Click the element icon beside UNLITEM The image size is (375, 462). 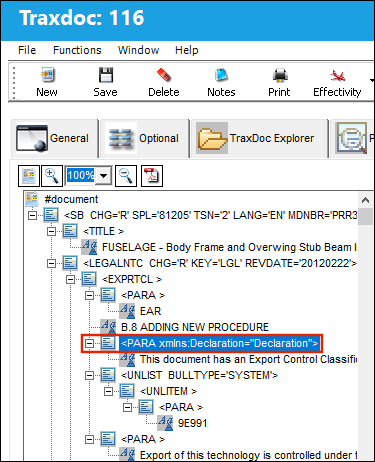tap(127, 391)
